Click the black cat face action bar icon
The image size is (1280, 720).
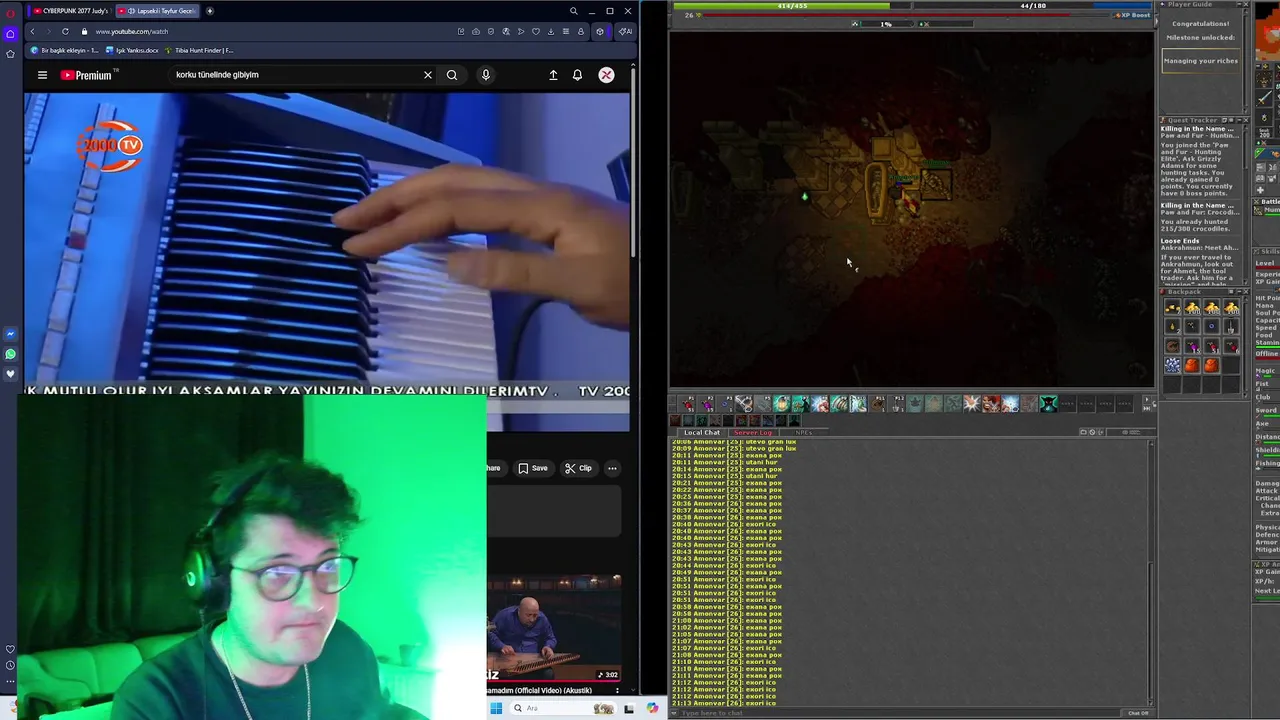(x=1048, y=404)
